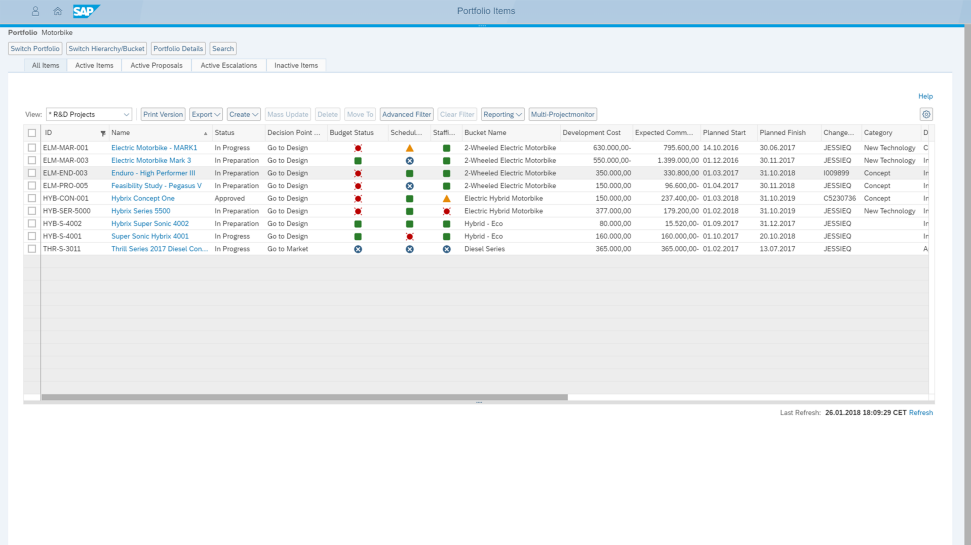This screenshot has height=545, width=971.
Task: Open the Help link
Action: pyautogui.click(x=925, y=97)
